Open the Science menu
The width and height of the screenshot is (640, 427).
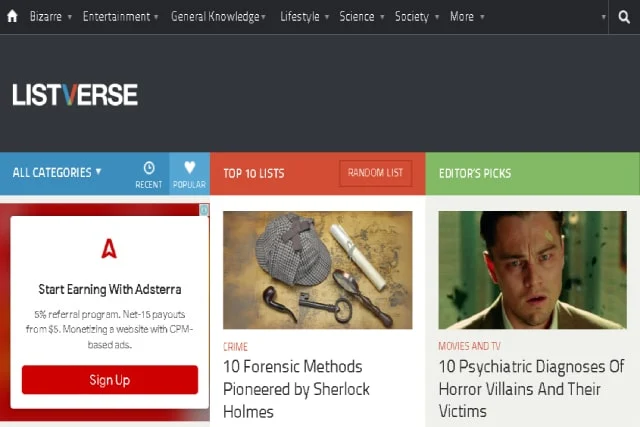362,17
